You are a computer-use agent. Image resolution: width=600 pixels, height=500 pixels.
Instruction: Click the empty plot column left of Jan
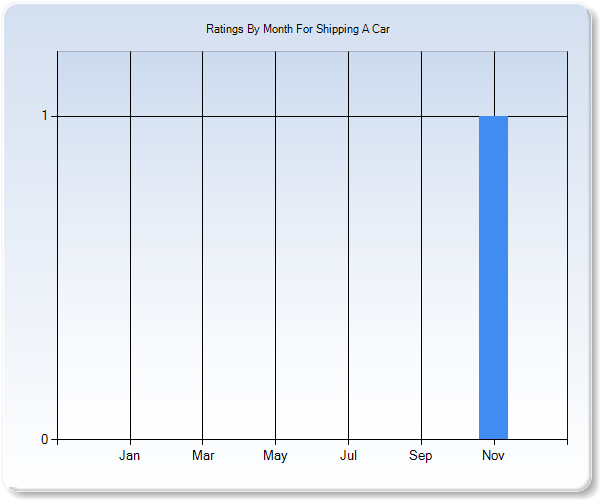click(93, 280)
